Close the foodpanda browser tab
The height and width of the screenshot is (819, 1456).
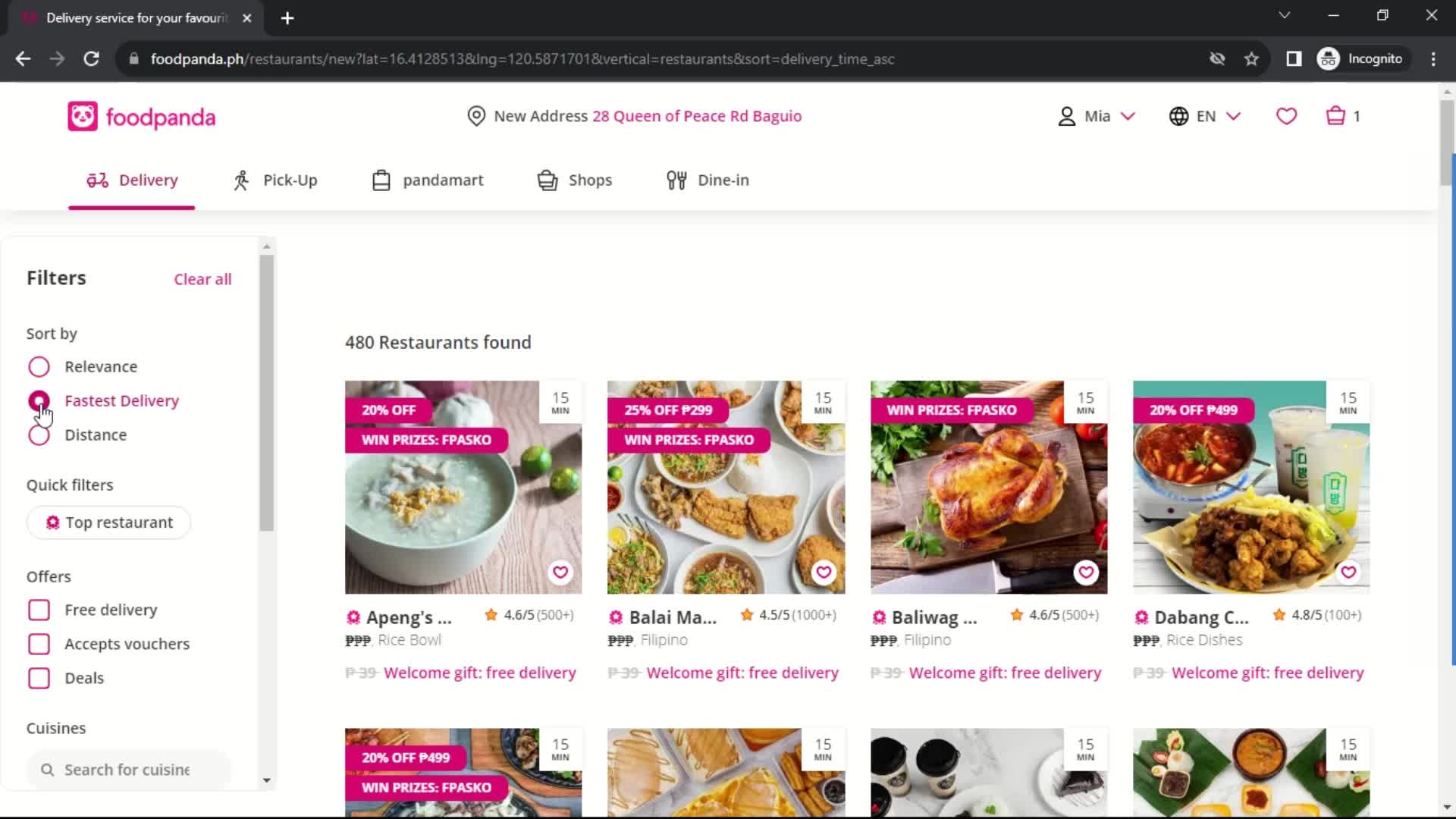(247, 18)
